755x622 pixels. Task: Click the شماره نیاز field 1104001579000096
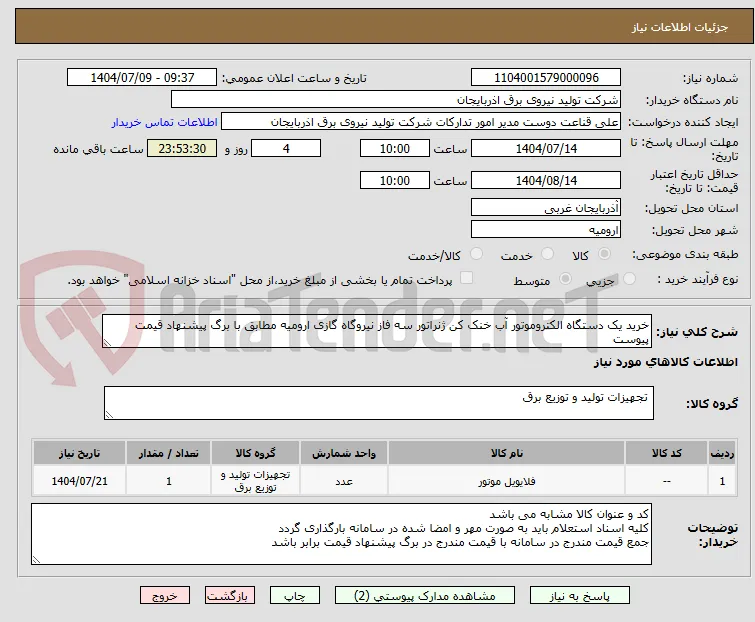546,78
